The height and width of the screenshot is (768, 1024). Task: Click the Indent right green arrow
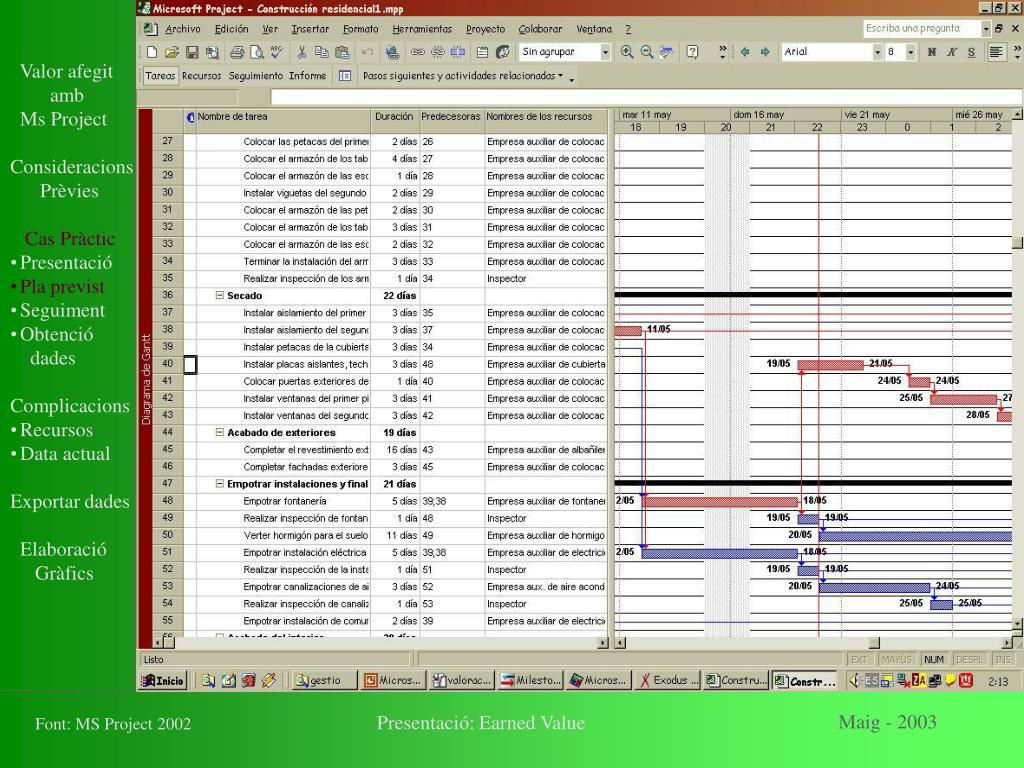[765, 52]
